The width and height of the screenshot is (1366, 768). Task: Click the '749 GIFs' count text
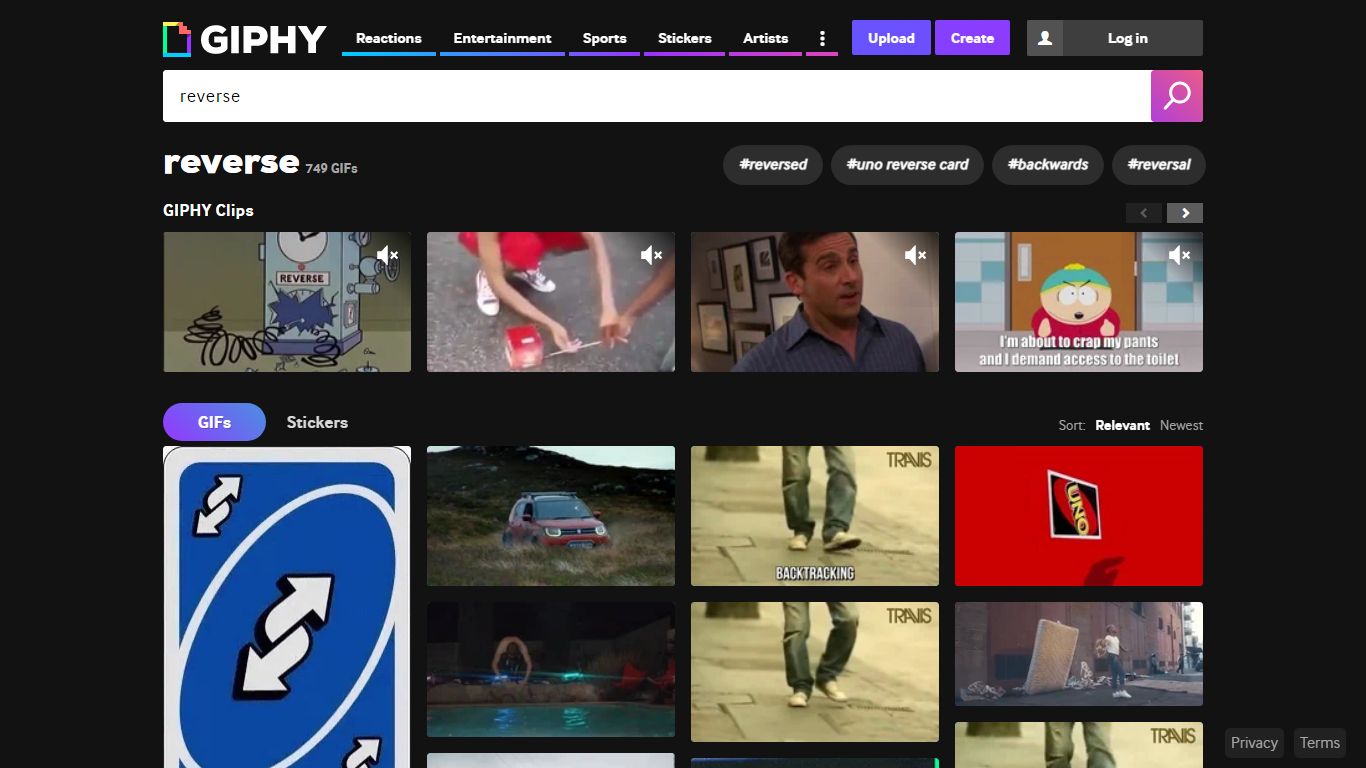coord(331,168)
